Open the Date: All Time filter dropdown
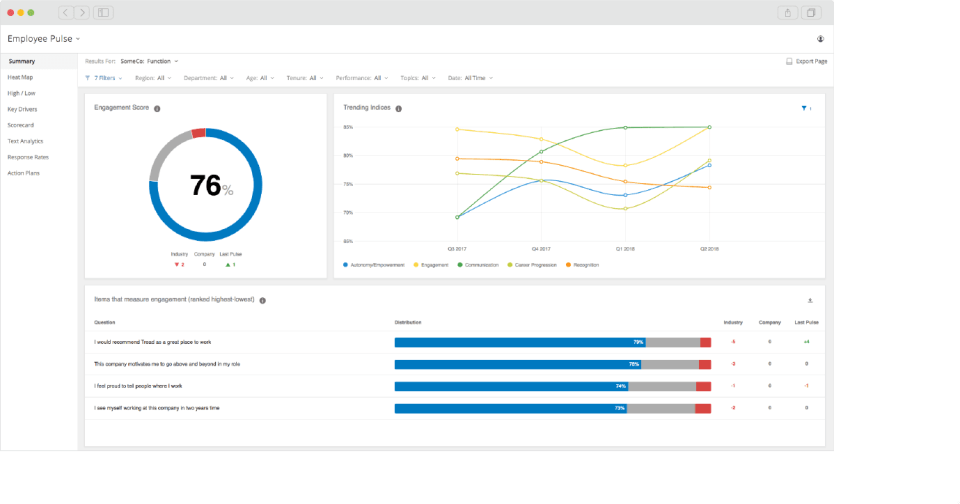 tap(470, 78)
